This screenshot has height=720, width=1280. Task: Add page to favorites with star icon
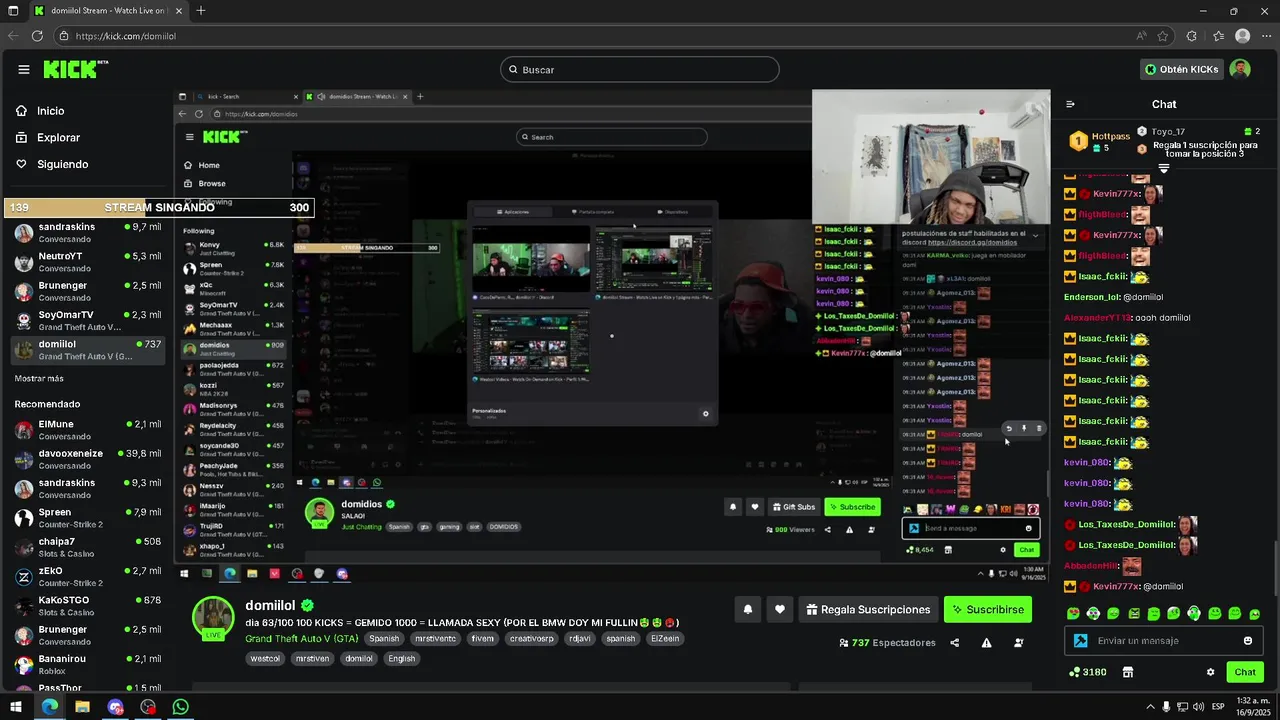(1163, 36)
